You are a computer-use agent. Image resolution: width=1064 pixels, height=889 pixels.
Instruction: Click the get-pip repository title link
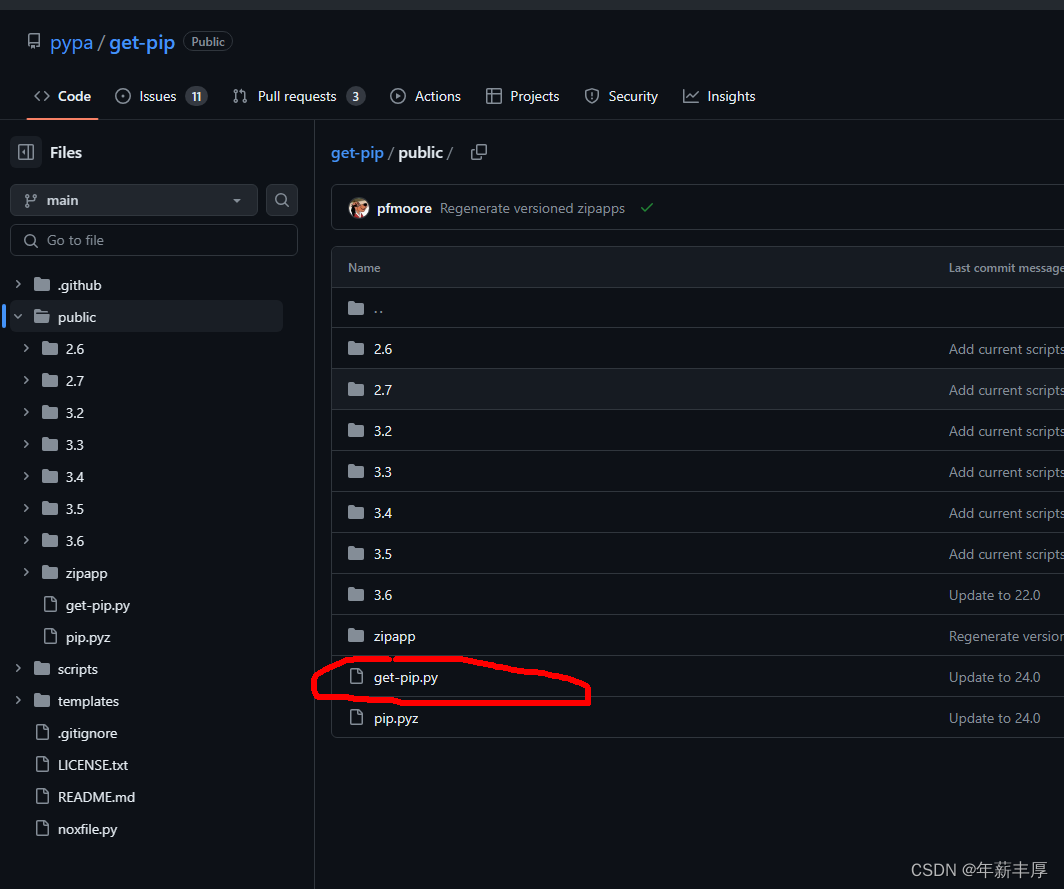pos(142,42)
